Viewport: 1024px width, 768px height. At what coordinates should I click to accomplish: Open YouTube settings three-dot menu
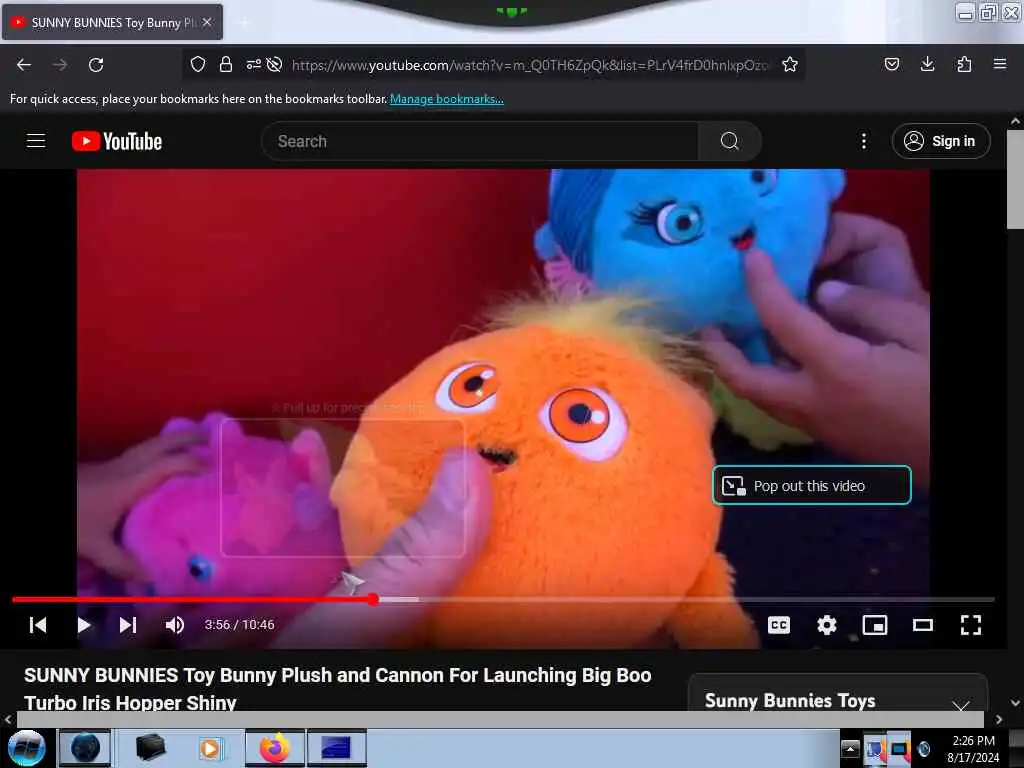point(864,141)
